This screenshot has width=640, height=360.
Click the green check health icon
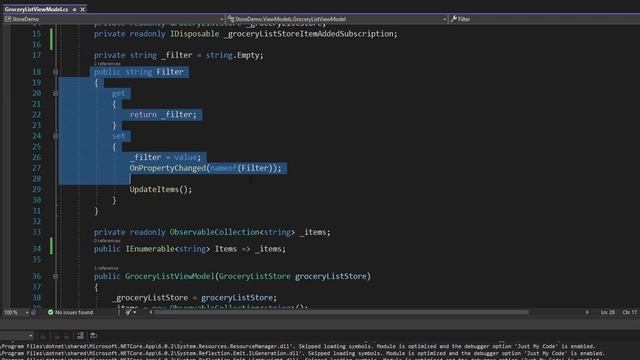click(x=51, y=312)
